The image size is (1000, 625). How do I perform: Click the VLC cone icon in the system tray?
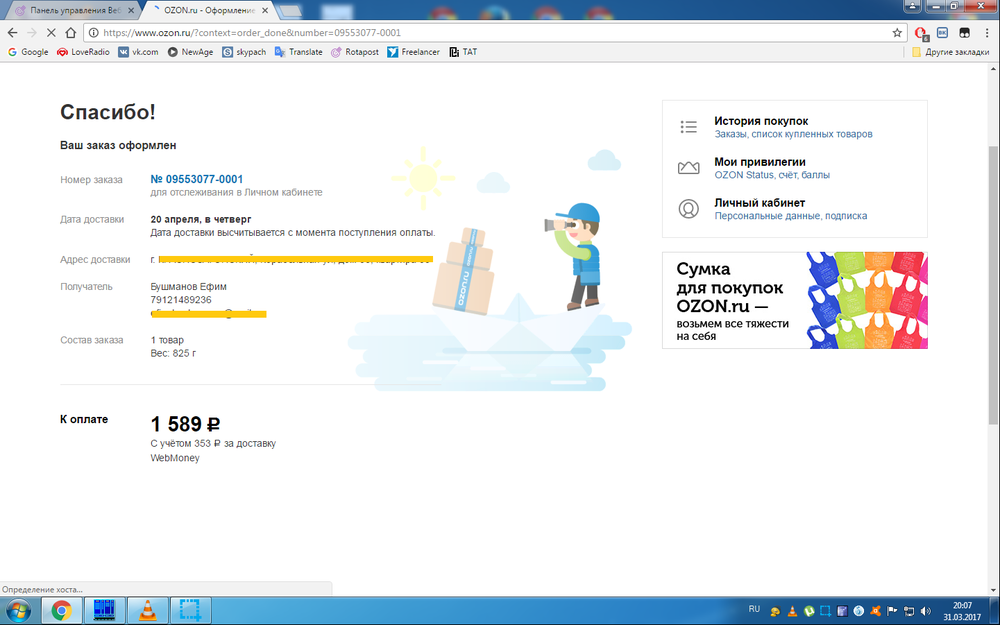(x=792, y=611)
